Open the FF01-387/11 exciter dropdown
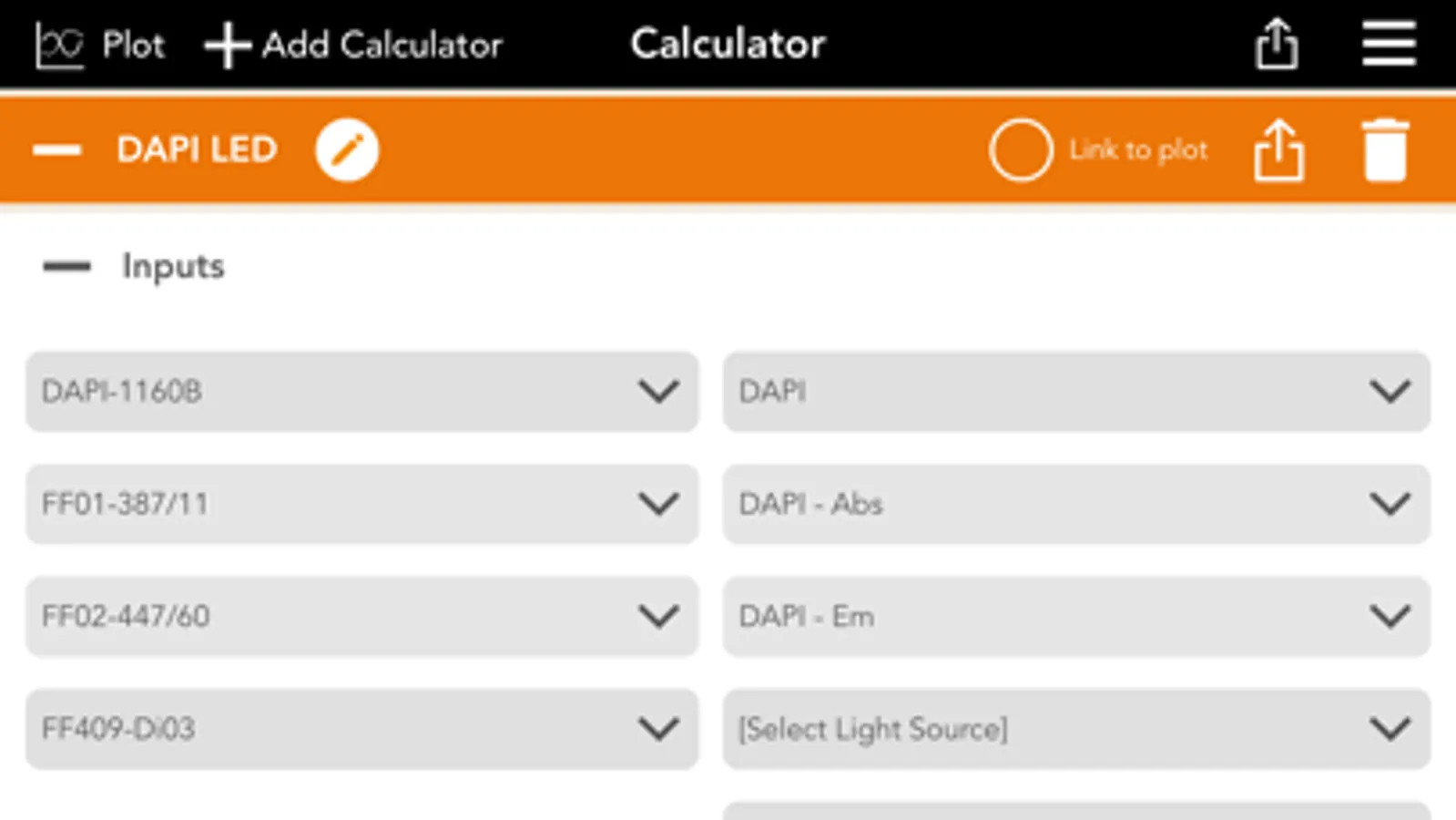This screenshot has width=1456, height=820. [x=361, y=504]
